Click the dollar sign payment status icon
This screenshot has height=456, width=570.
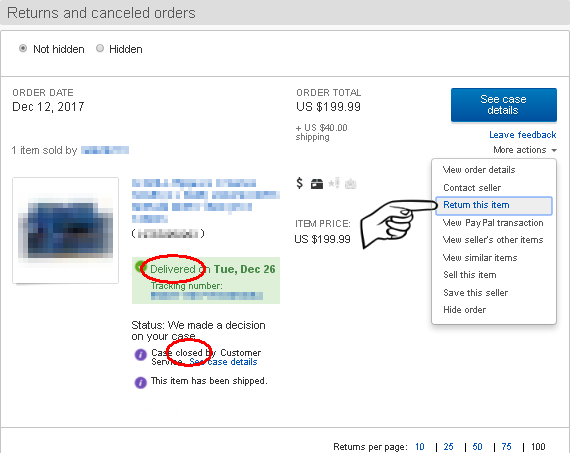click(300, 183)
